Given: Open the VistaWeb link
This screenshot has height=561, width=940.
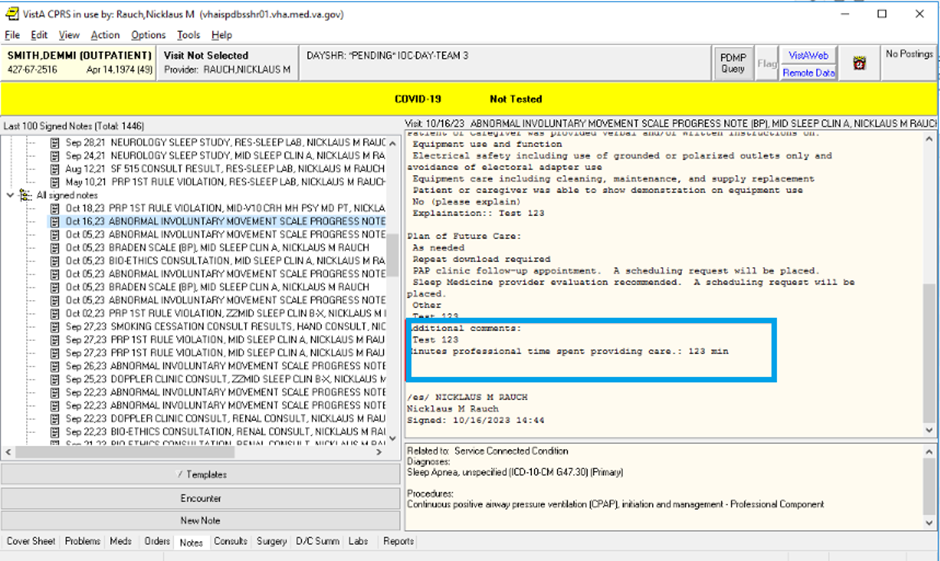Looking at the screenshot, I should 808,55.
